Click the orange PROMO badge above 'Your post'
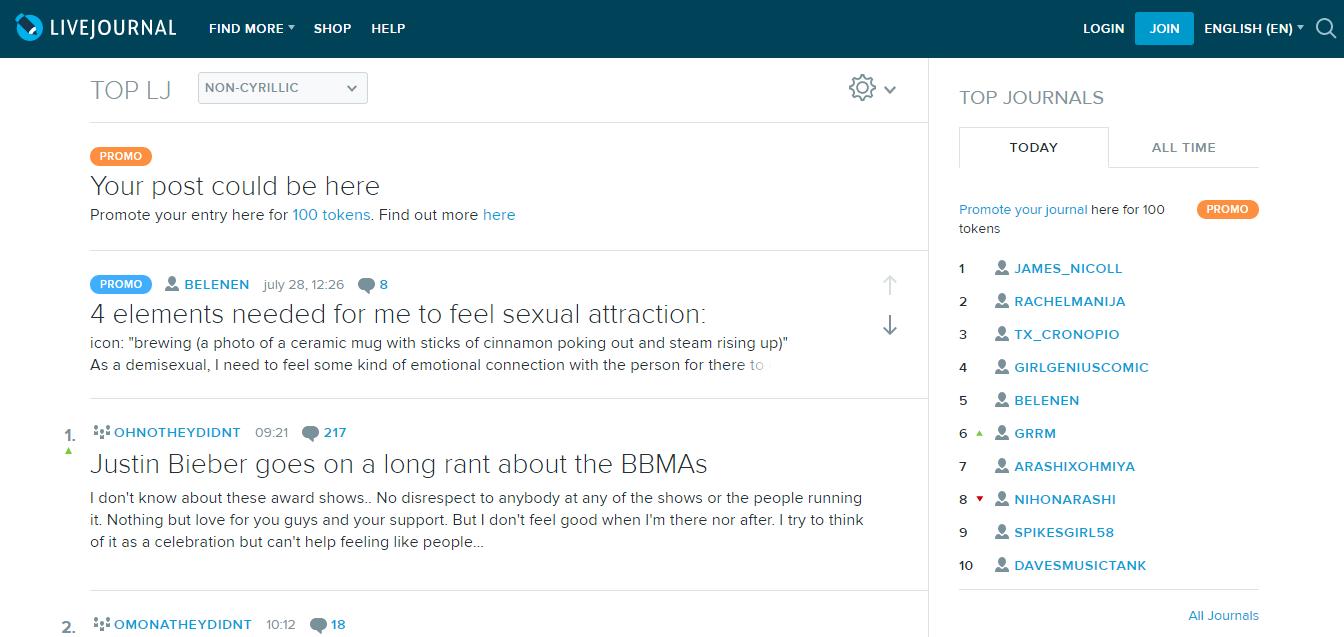 pos(121,156)
